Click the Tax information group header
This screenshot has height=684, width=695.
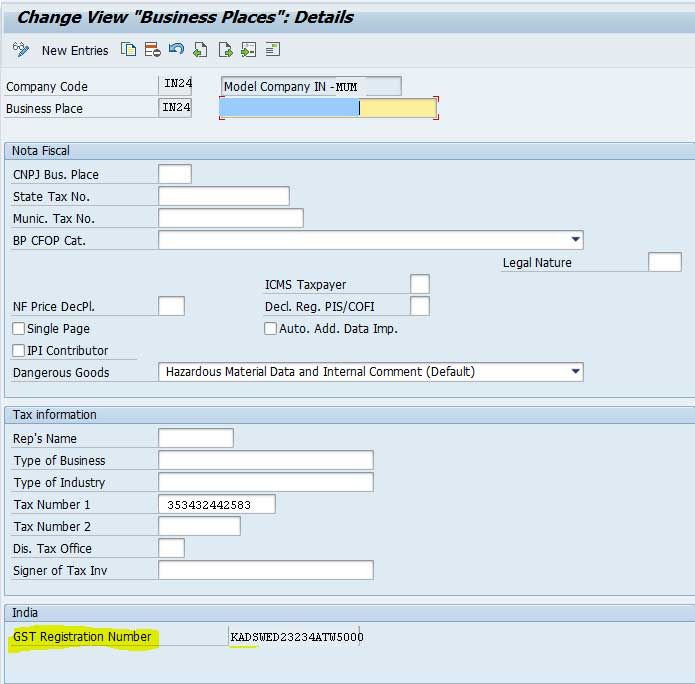[x=55, y=414]
